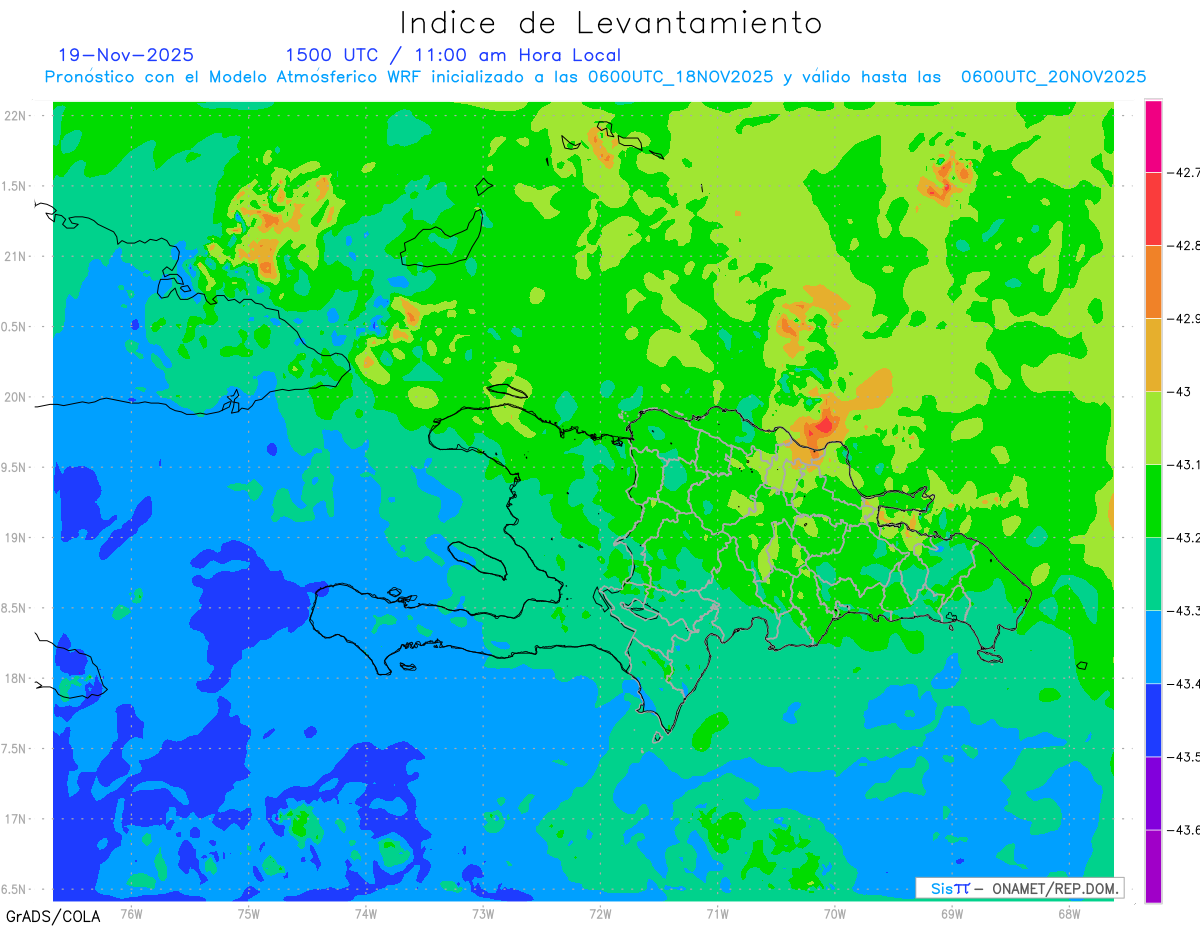This screenshot has width=1200, height=927.
Task: Select the '0600UTC_18NOV2025' initialization time
Action: (x=680, y=77)
